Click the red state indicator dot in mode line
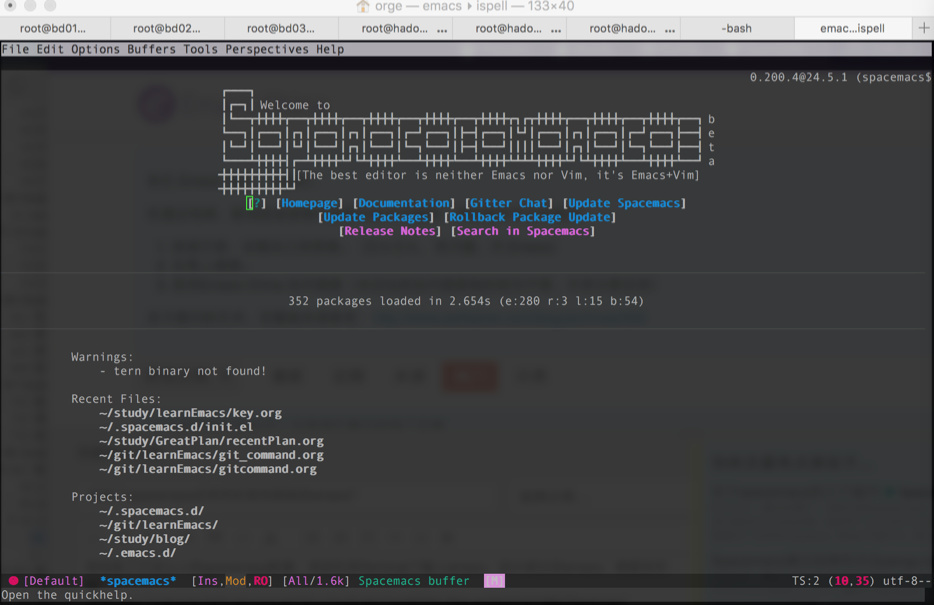This screenshot has width=934, height=605. 13,581
